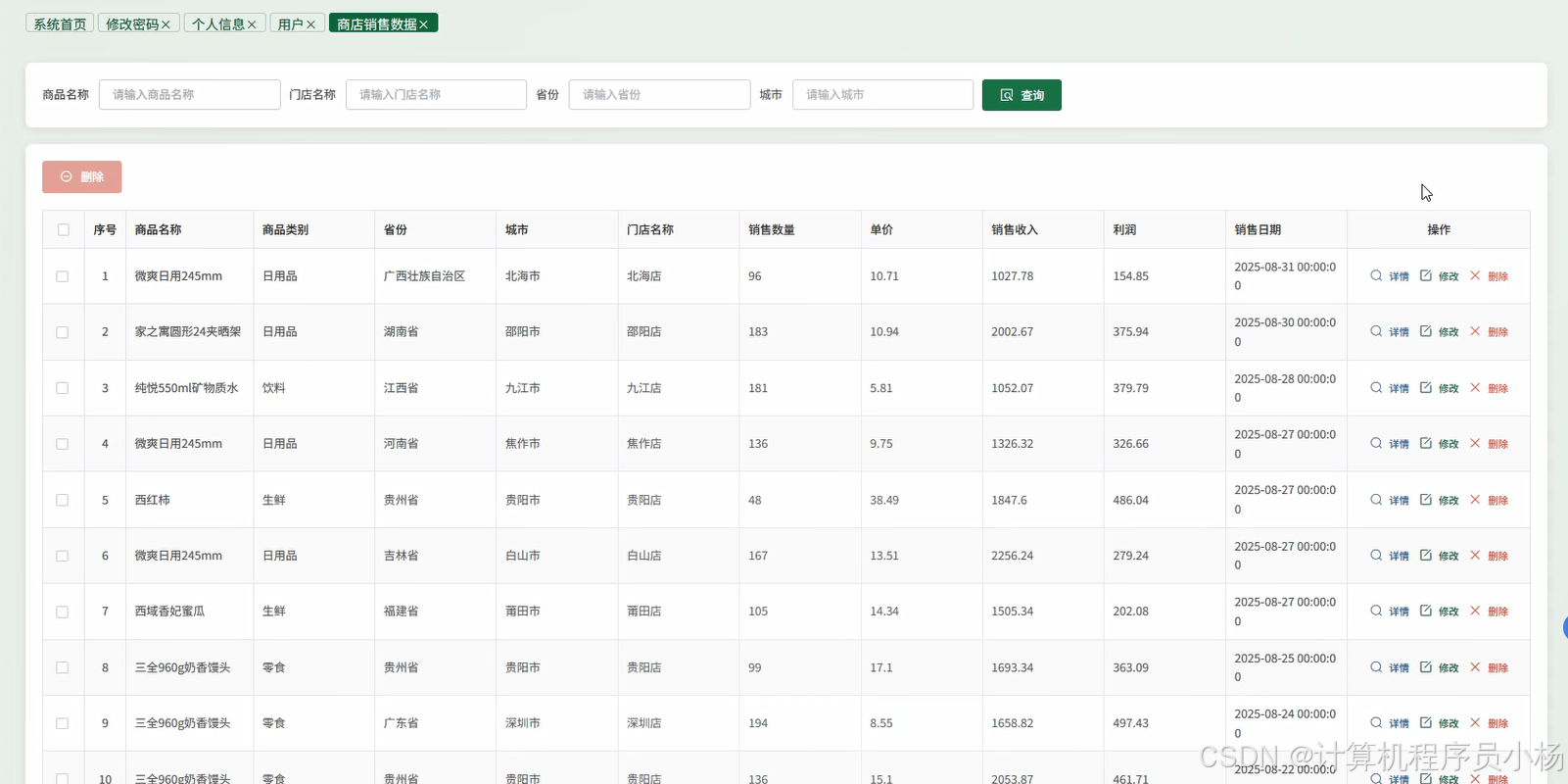Delete row 5 西红柿 record

pos(1489,500)
